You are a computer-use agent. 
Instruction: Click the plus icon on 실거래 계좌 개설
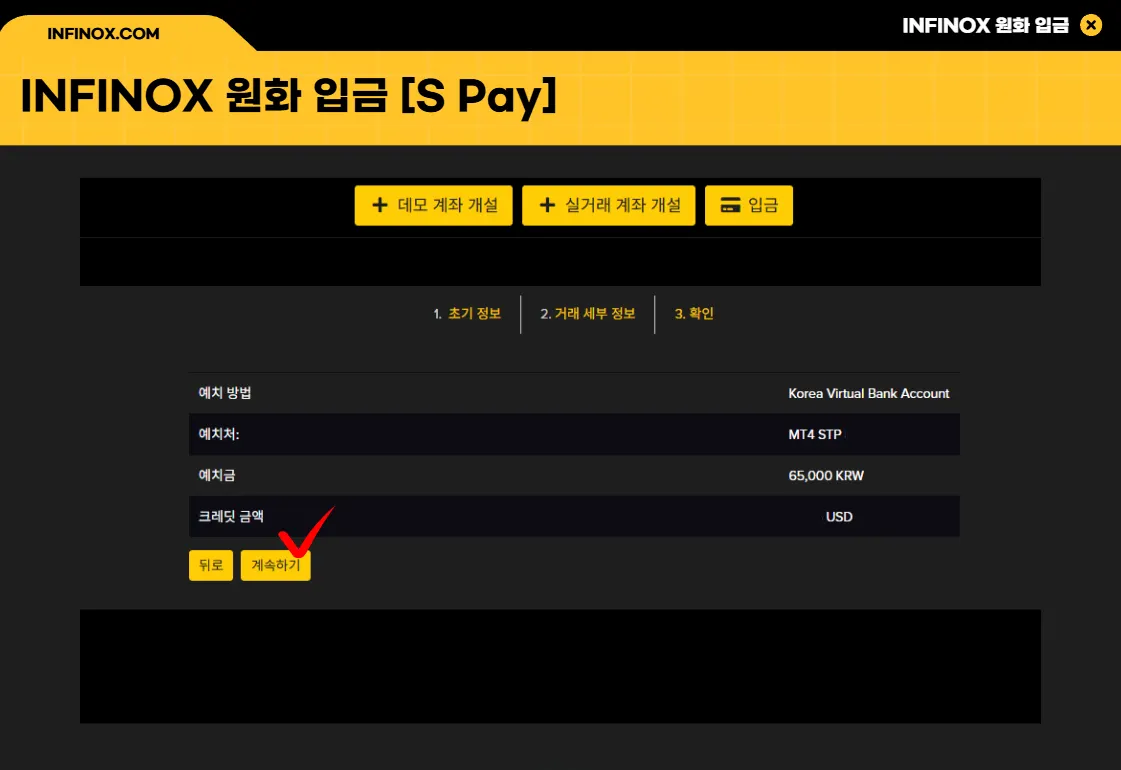point(547,205)
